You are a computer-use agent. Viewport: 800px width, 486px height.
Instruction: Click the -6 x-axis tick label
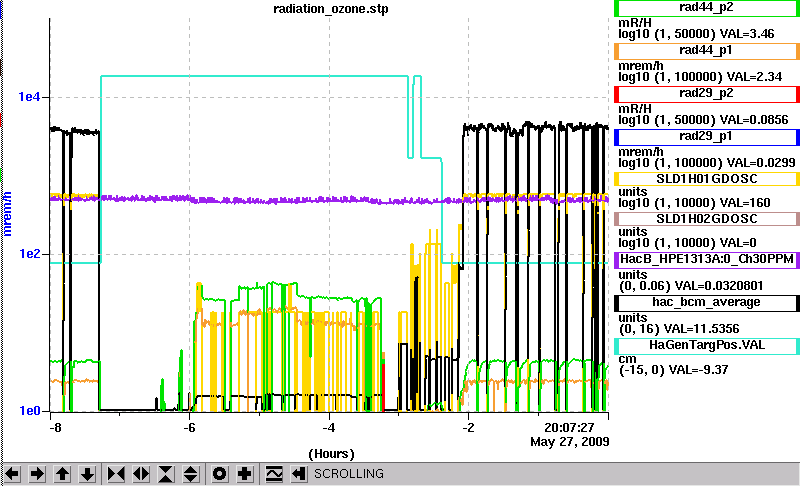[x=189, y=427]
